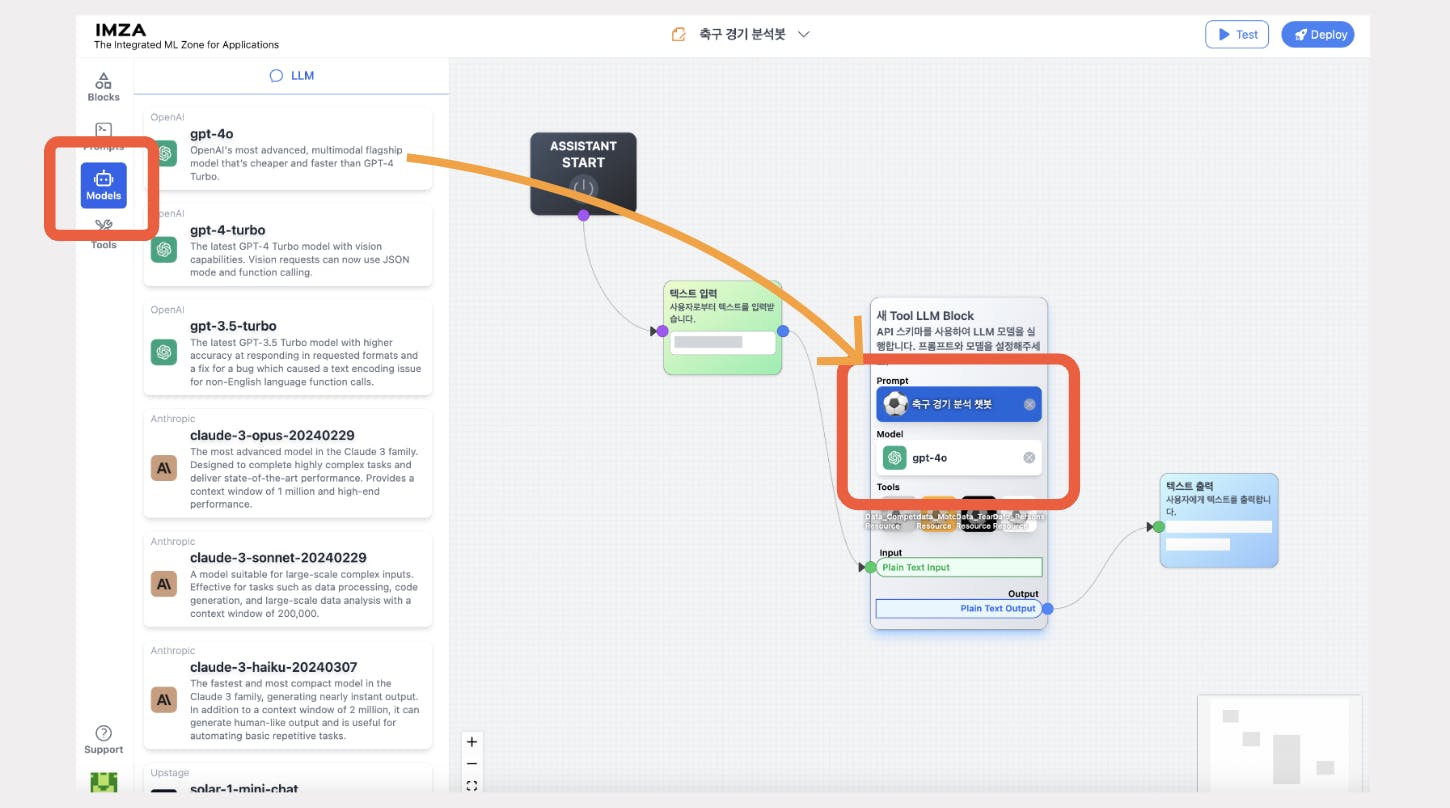Viewport: 1450px width, 808px height.
Task: Open the Blocks sidebar panel
Action: (x=103, y=87)
